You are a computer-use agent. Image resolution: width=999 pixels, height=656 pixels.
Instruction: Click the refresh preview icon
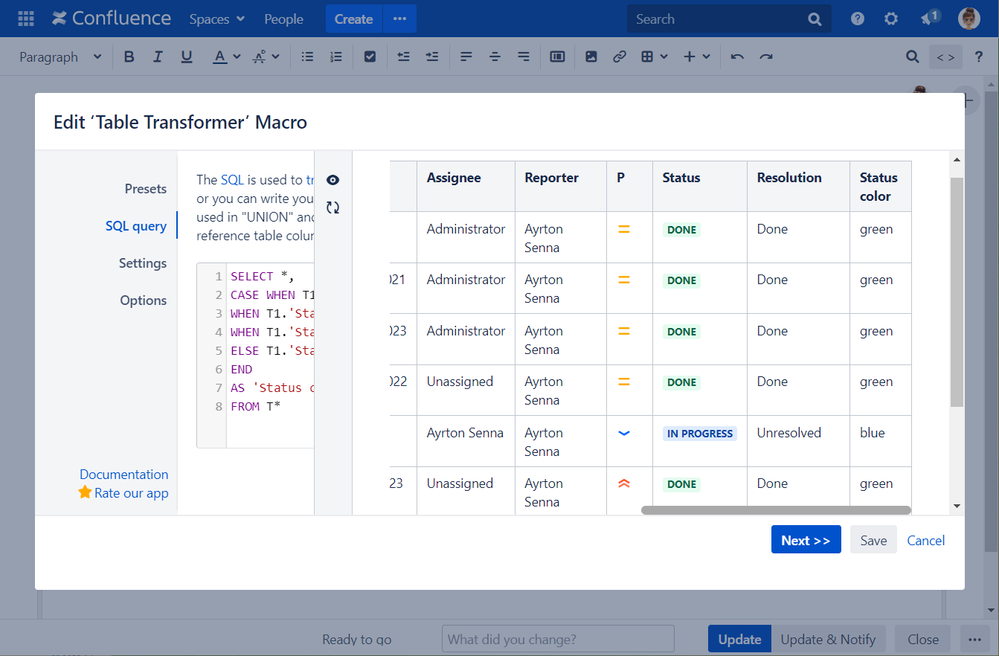click(333, 208)
